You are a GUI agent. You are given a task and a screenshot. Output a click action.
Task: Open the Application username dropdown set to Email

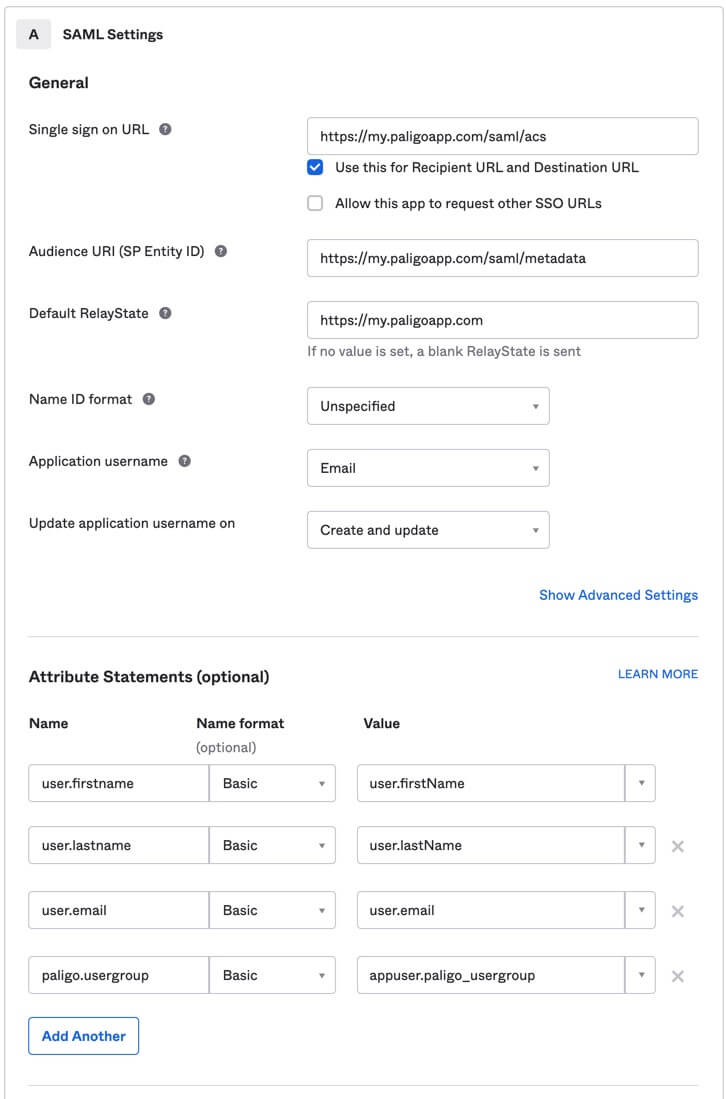tap(428, 468)
